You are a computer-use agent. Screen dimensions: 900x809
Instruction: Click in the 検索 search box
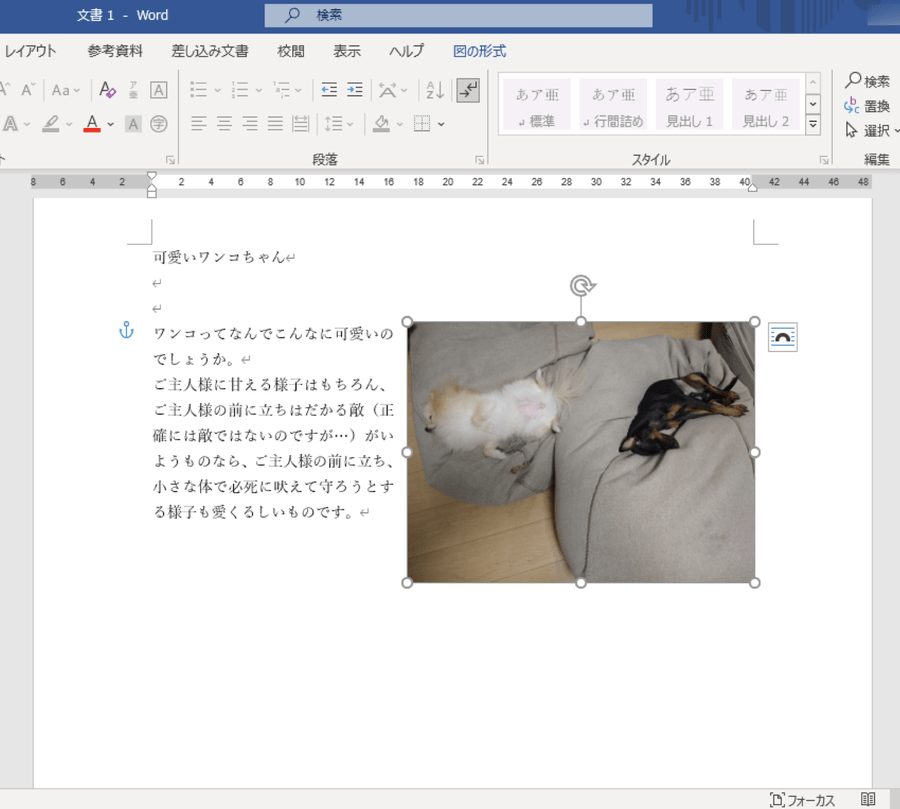point(458,15)
